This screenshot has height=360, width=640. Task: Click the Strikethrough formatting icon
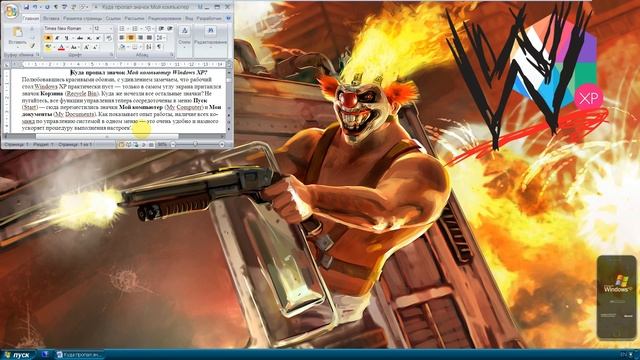(80, 38)
